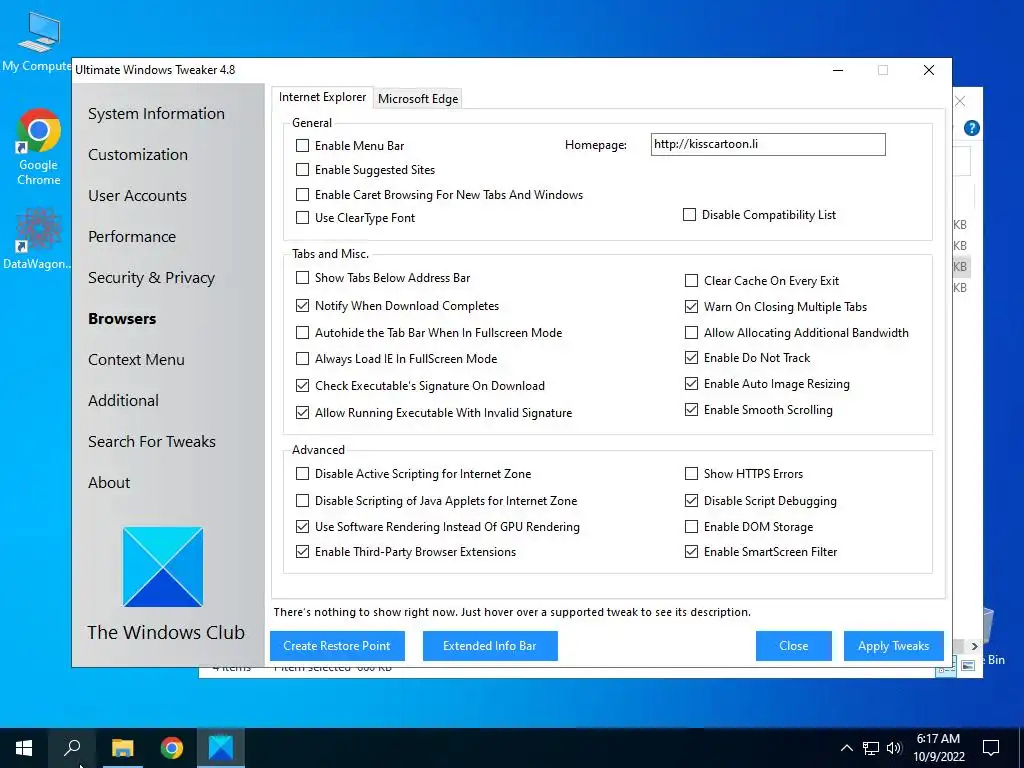Image resolution: width=1024 pixels, height=768 pixels.
Task: Open the Windows Start menu
Action: coord(24,748)
